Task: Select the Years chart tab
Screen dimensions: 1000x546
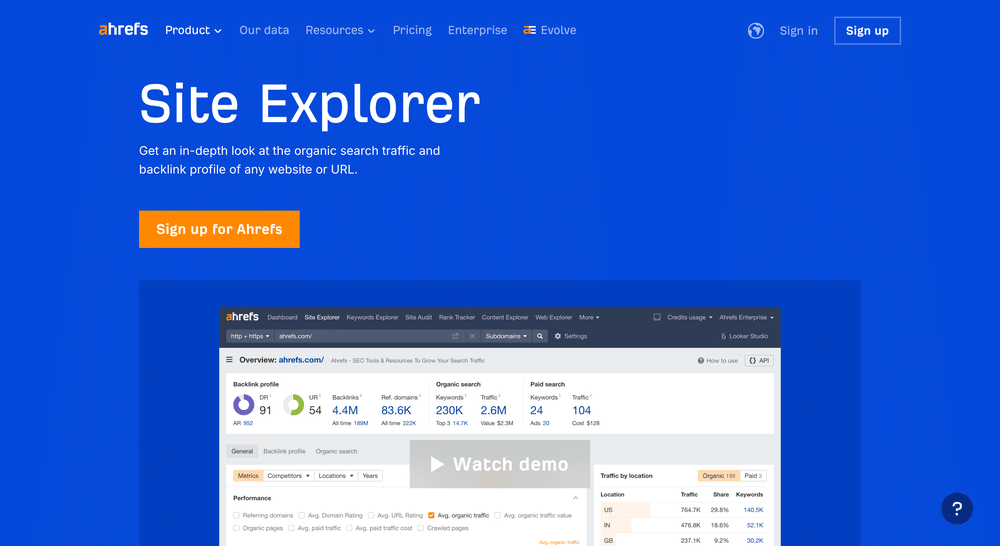Action: pos(370,476)
